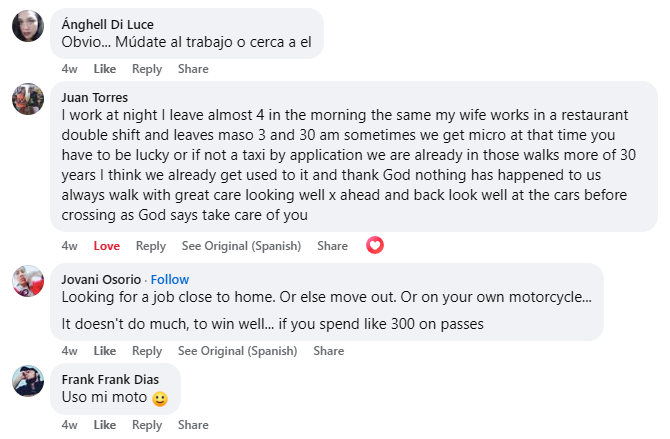Follow Jovani Osorio
The image size is (670, 439).
click(x=170, y=280)
